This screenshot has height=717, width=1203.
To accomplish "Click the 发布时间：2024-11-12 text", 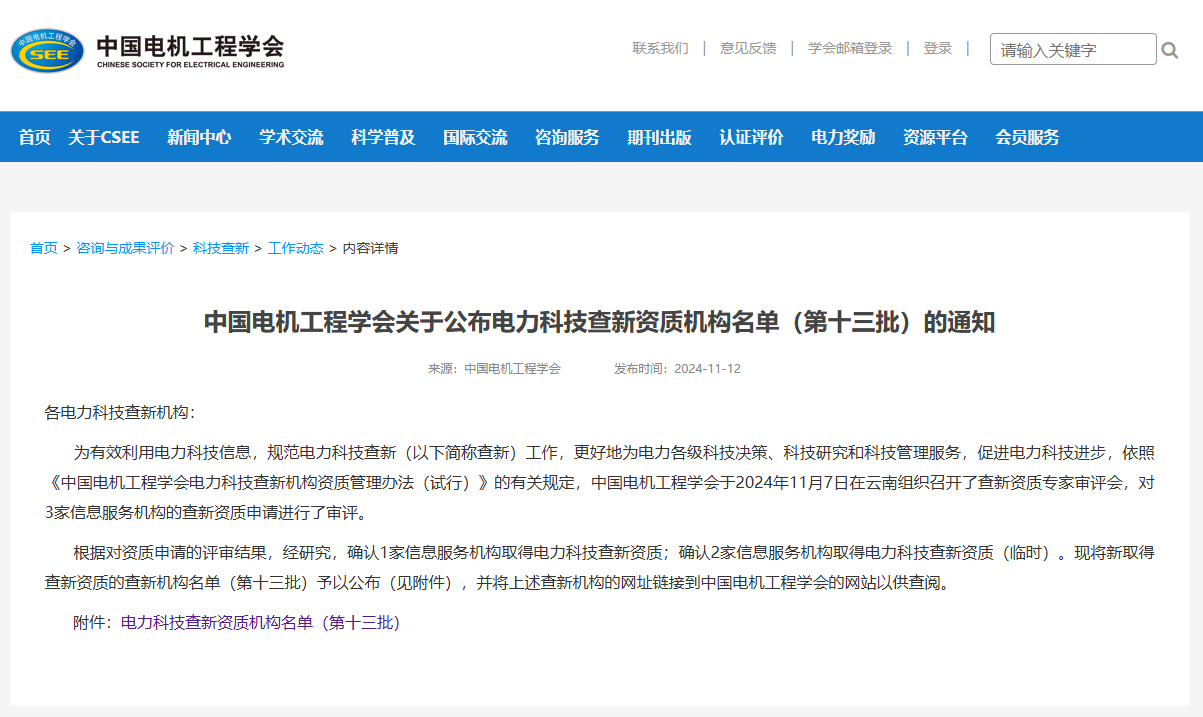I will (x=677, y=368).
